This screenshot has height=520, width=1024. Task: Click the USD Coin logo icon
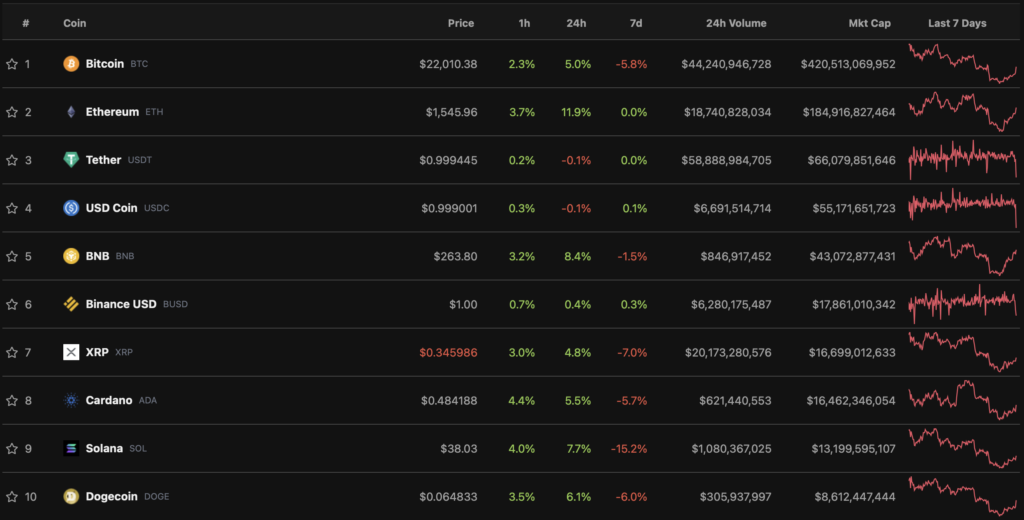[x=71, y=208]
